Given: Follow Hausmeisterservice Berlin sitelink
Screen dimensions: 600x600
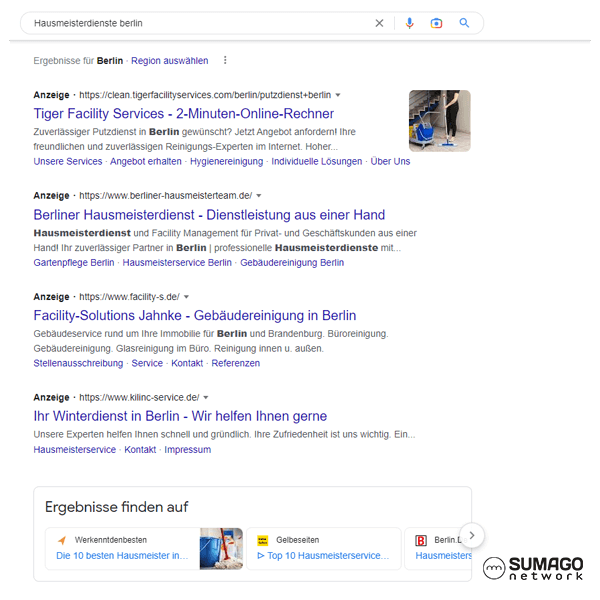Looking at the screenshot, I should [177, 262].
